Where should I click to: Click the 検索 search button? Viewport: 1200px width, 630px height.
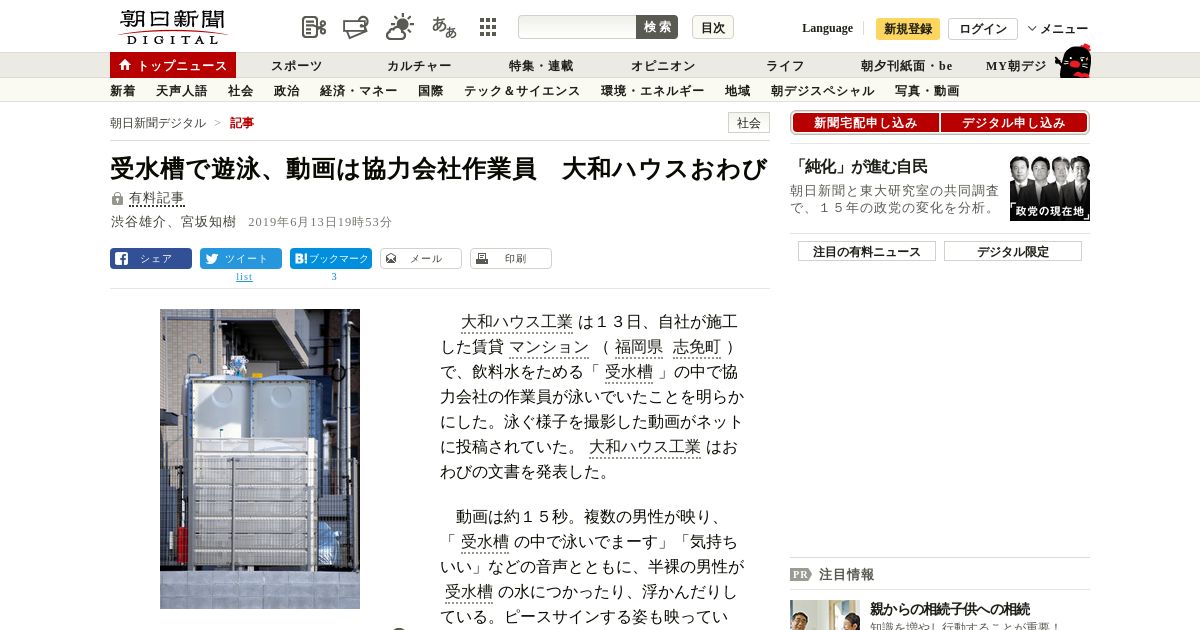tap(657, 27)
